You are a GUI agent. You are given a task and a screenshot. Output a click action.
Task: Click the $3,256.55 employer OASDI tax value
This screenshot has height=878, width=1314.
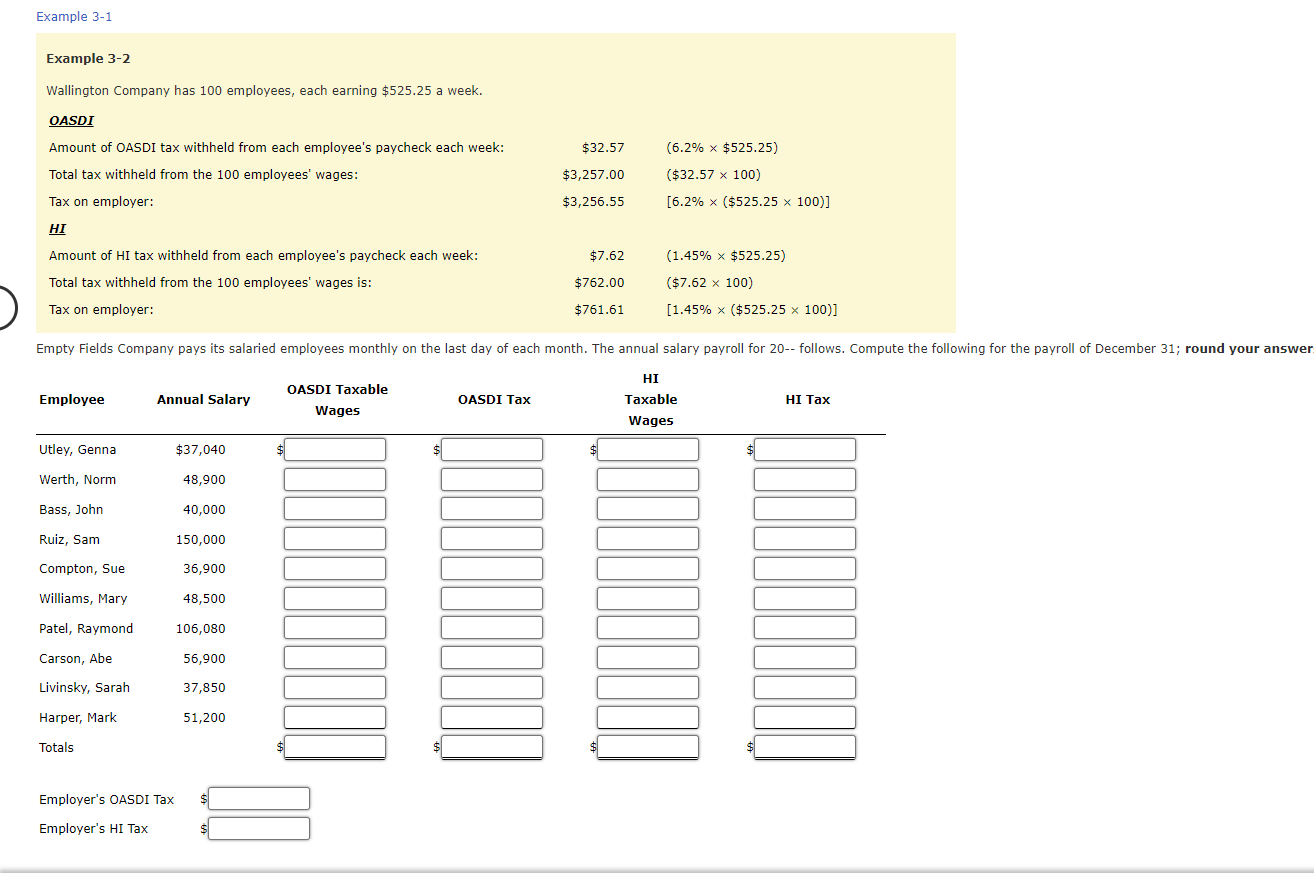coord(593,202)
